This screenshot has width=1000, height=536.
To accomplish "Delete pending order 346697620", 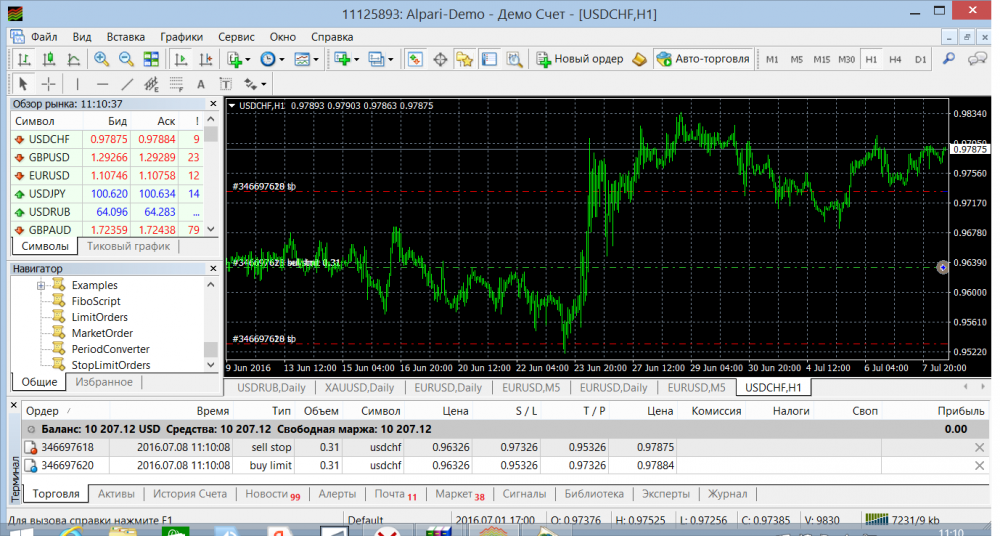I will click(x=979, y=466).
